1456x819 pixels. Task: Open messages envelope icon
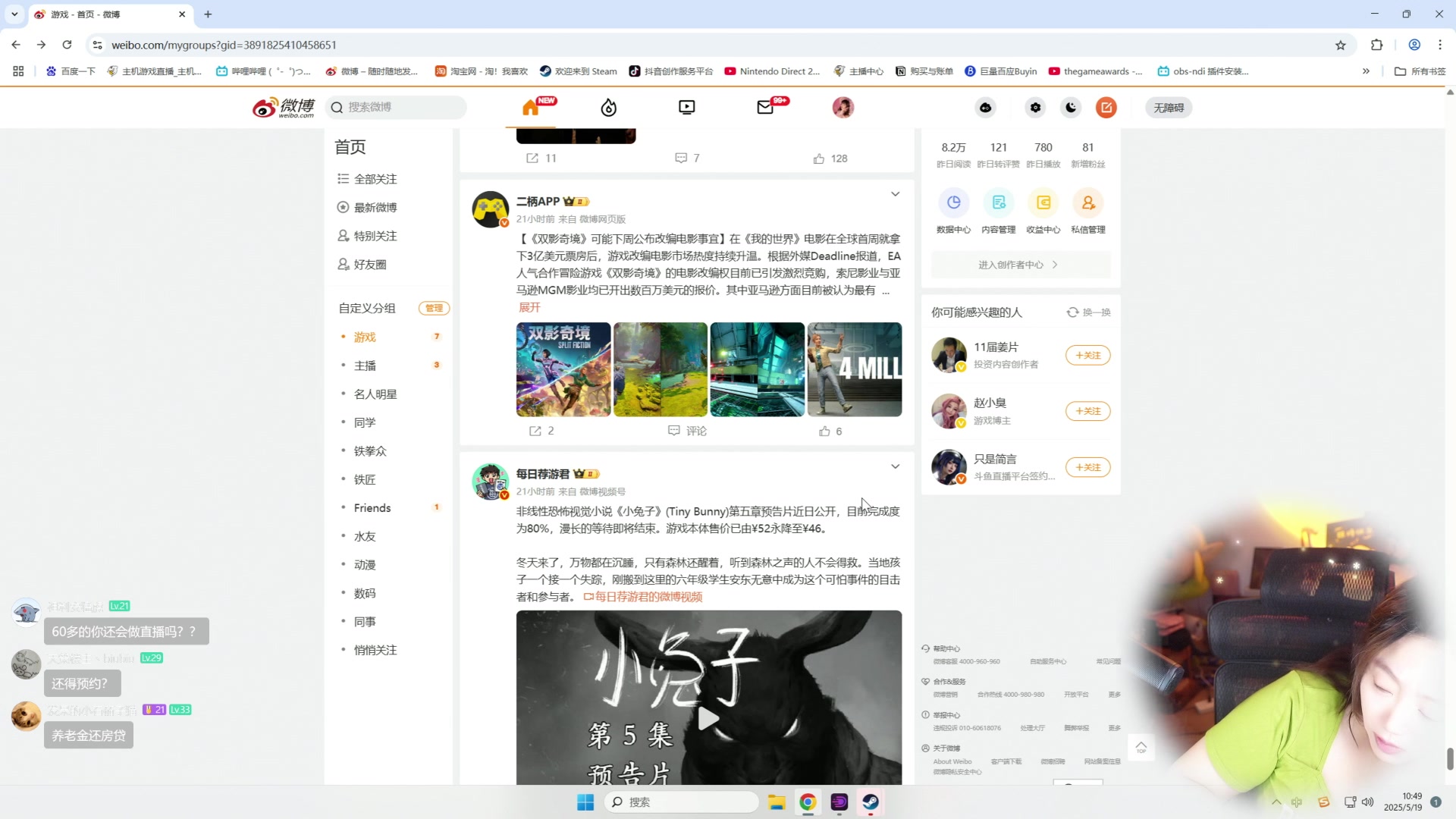coord(765,108)
